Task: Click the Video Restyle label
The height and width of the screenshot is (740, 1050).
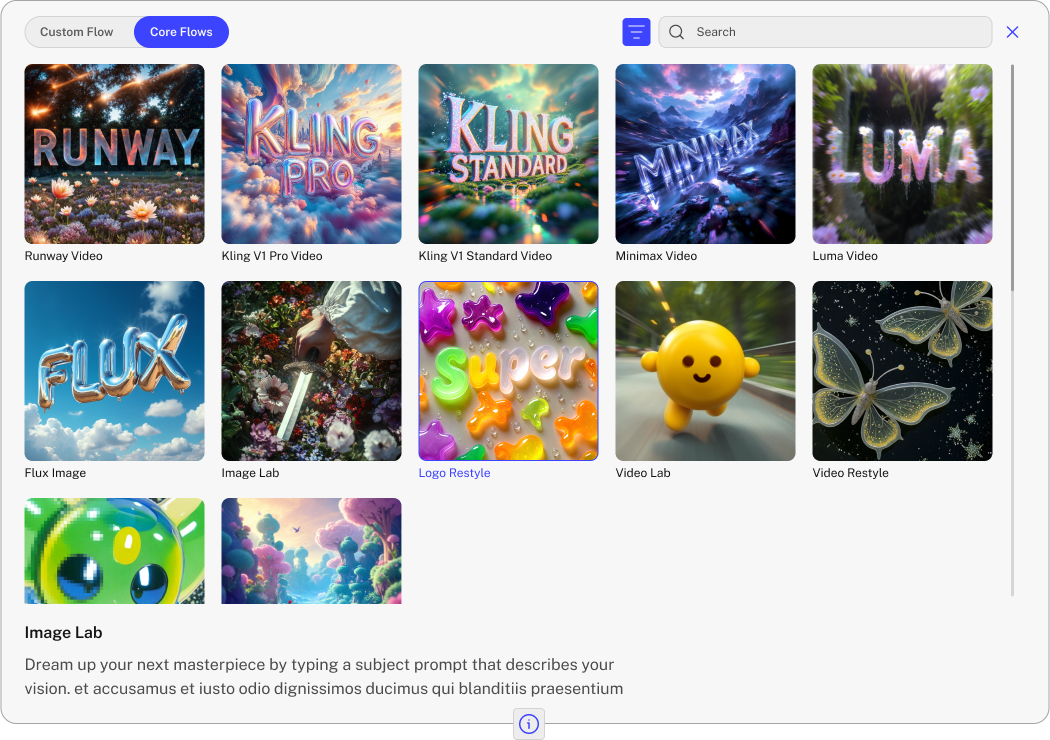Action: coord(850,473)
